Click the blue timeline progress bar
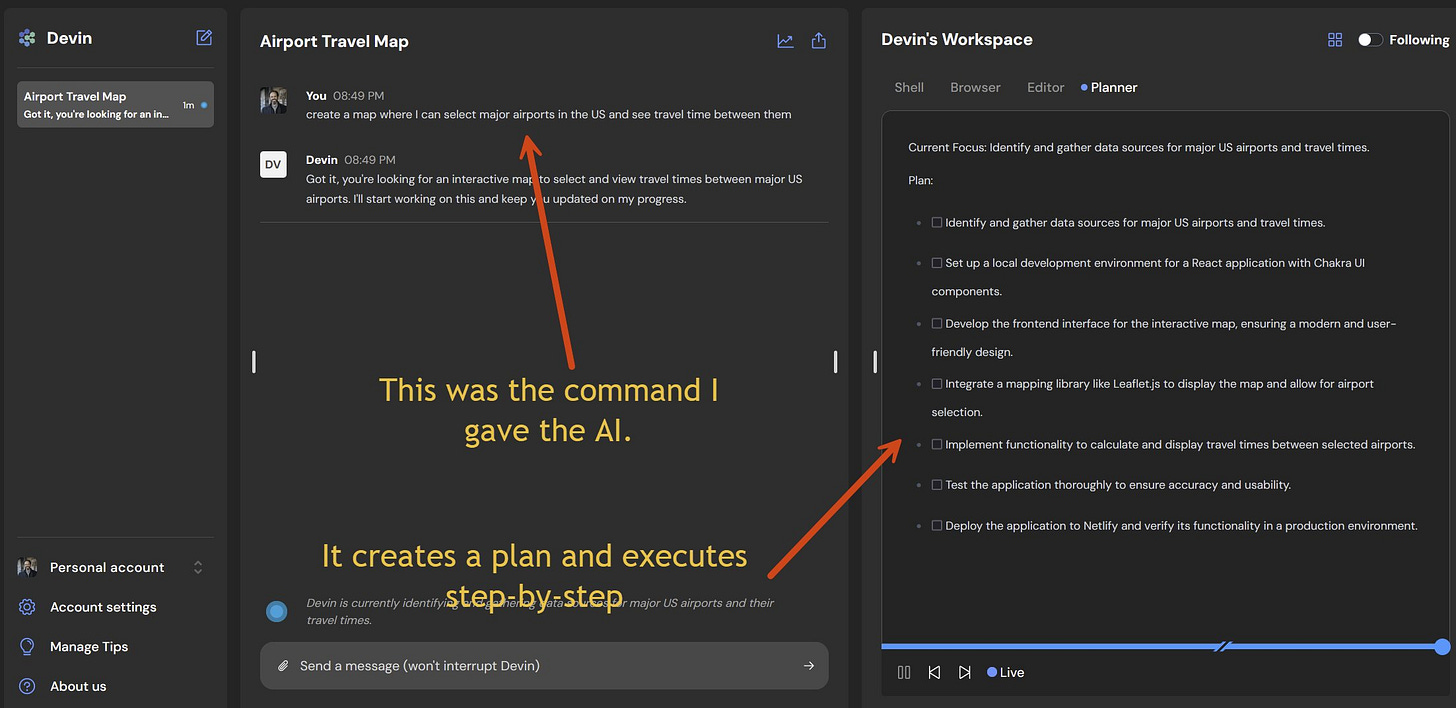1456x708 pixels. pyautogui.click(x=1160, y=647)
